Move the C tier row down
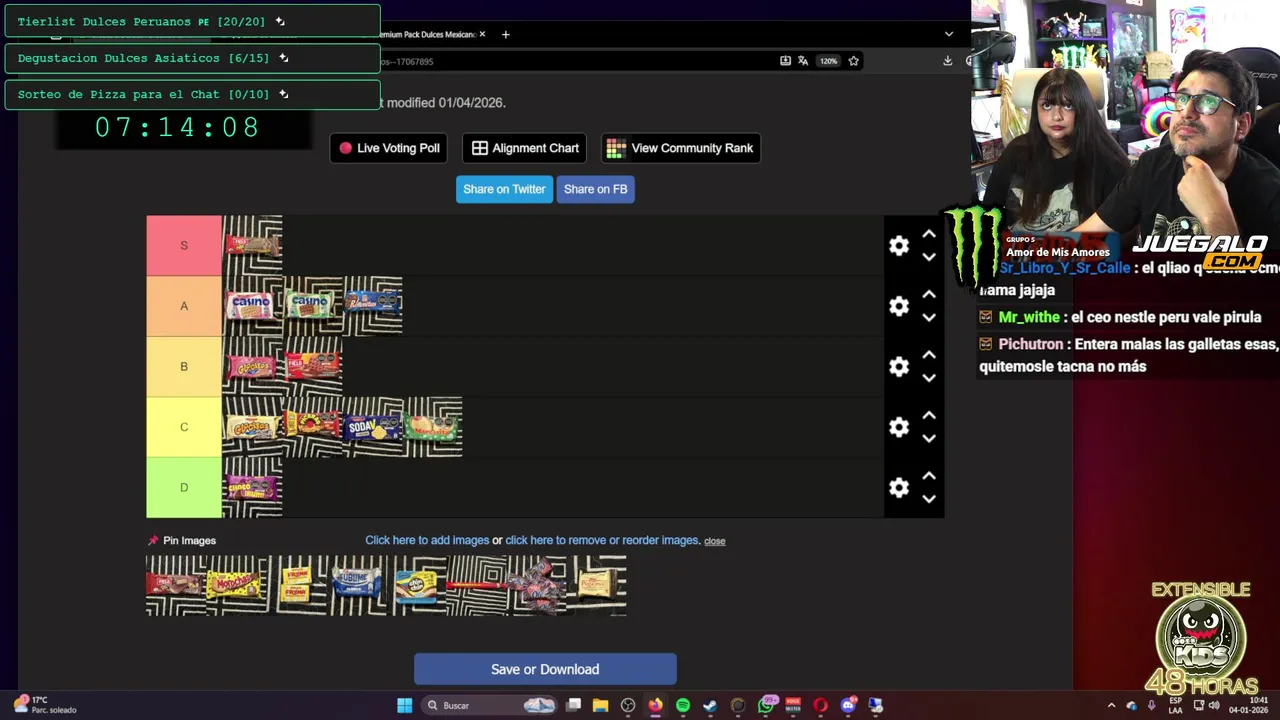Screen dimensions: 1280x720 (929, 438)
